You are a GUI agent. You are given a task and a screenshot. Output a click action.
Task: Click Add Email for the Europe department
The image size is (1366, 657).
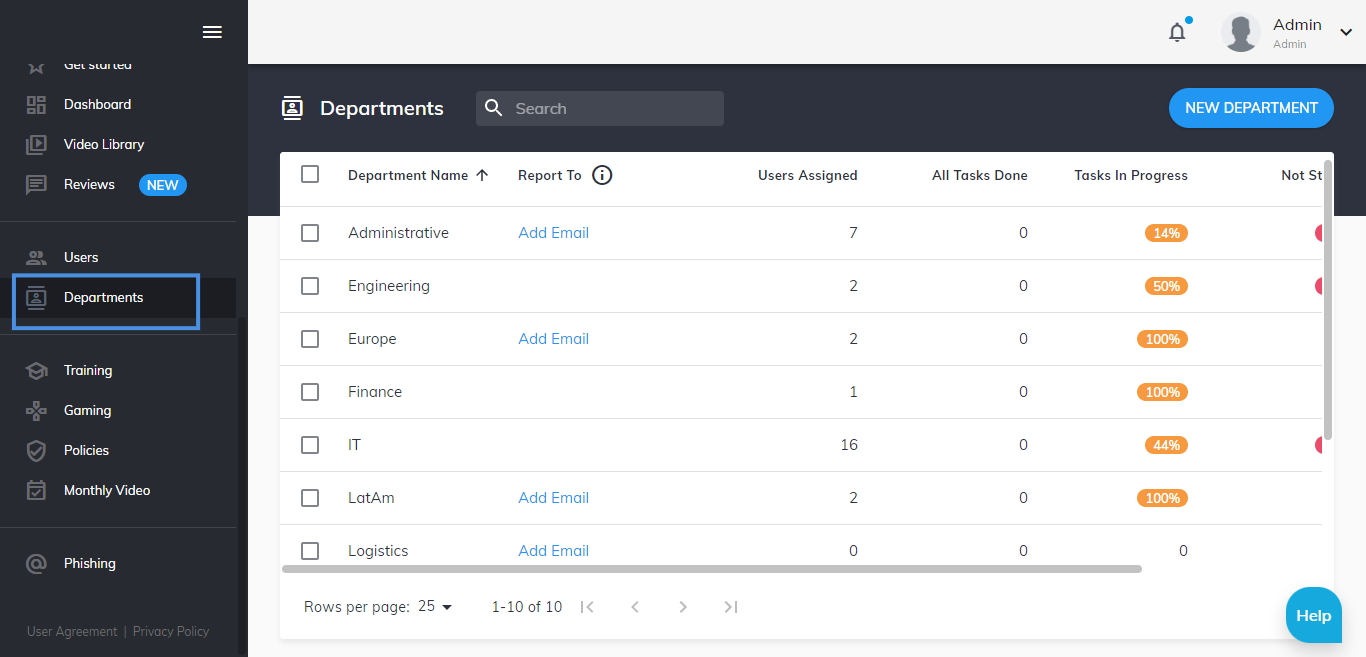click(x=553, y=338)
